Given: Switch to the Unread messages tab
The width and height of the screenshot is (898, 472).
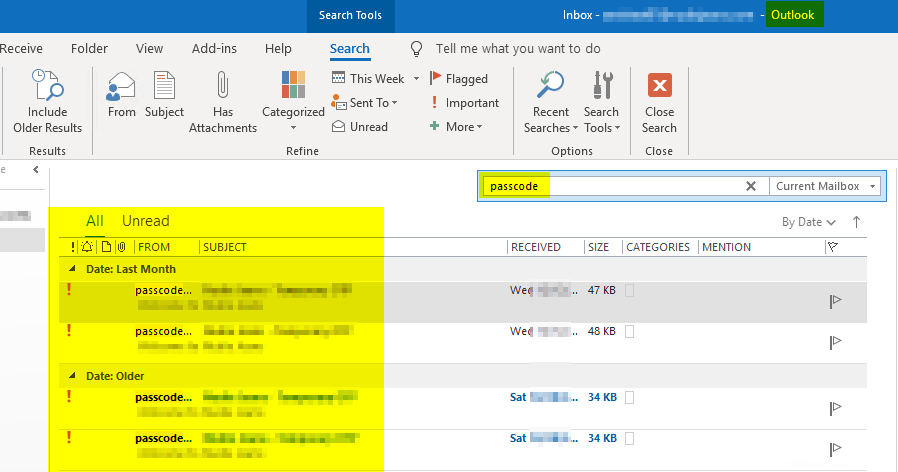Looking at the screenshot, I should 146,221.
